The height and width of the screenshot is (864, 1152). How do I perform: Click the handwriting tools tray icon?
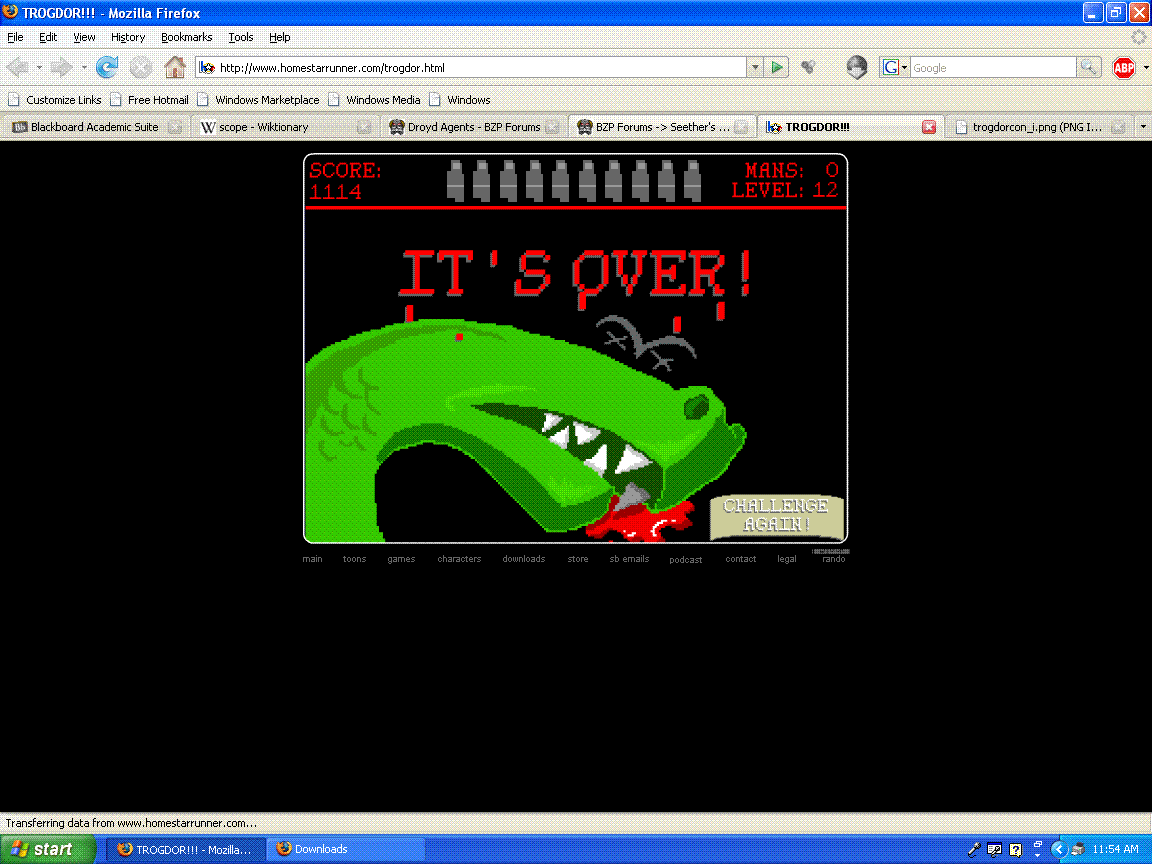click(x=994, y=849)
